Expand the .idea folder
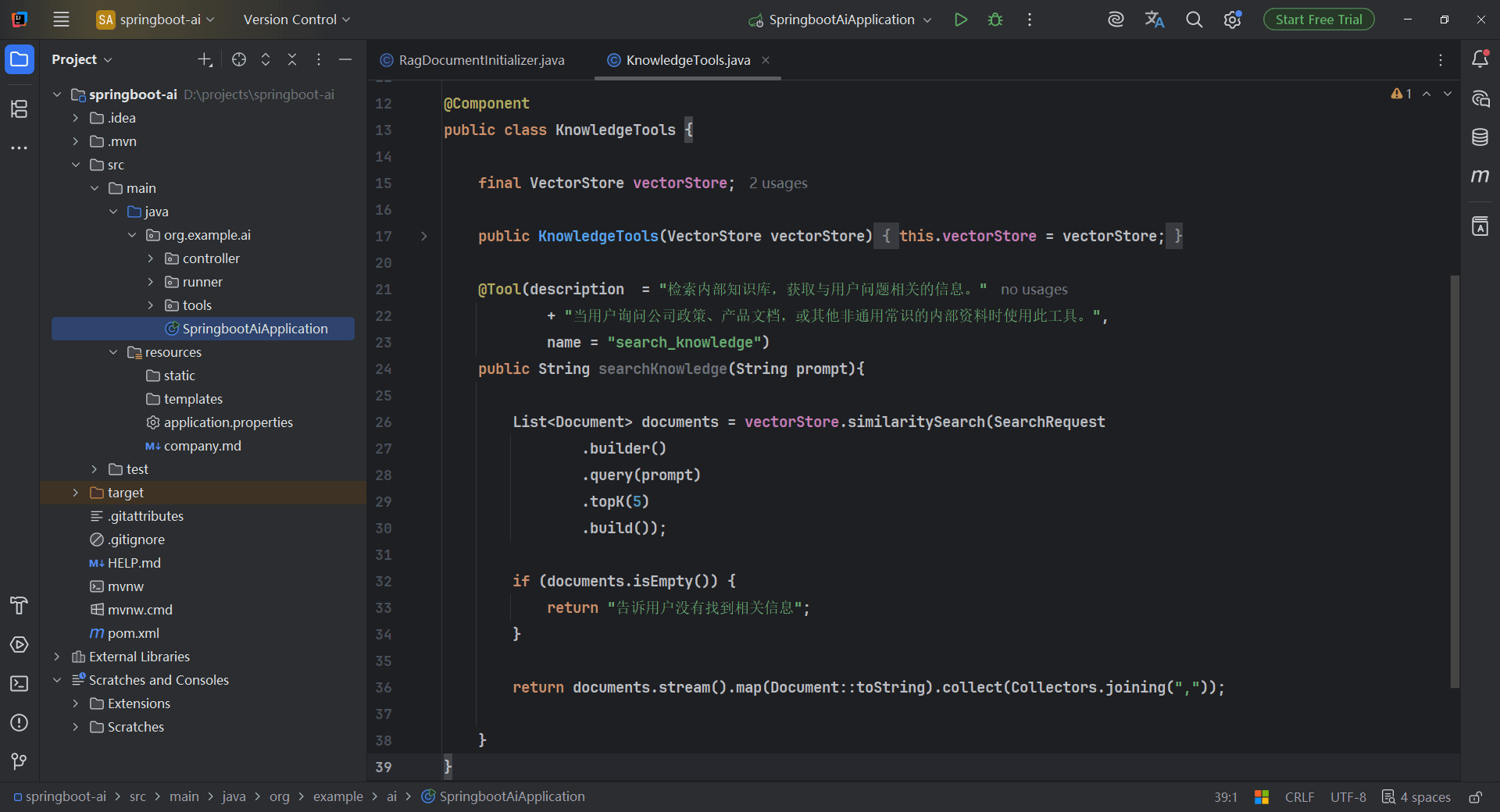The image size is (1500, 812). coord(76,118)
